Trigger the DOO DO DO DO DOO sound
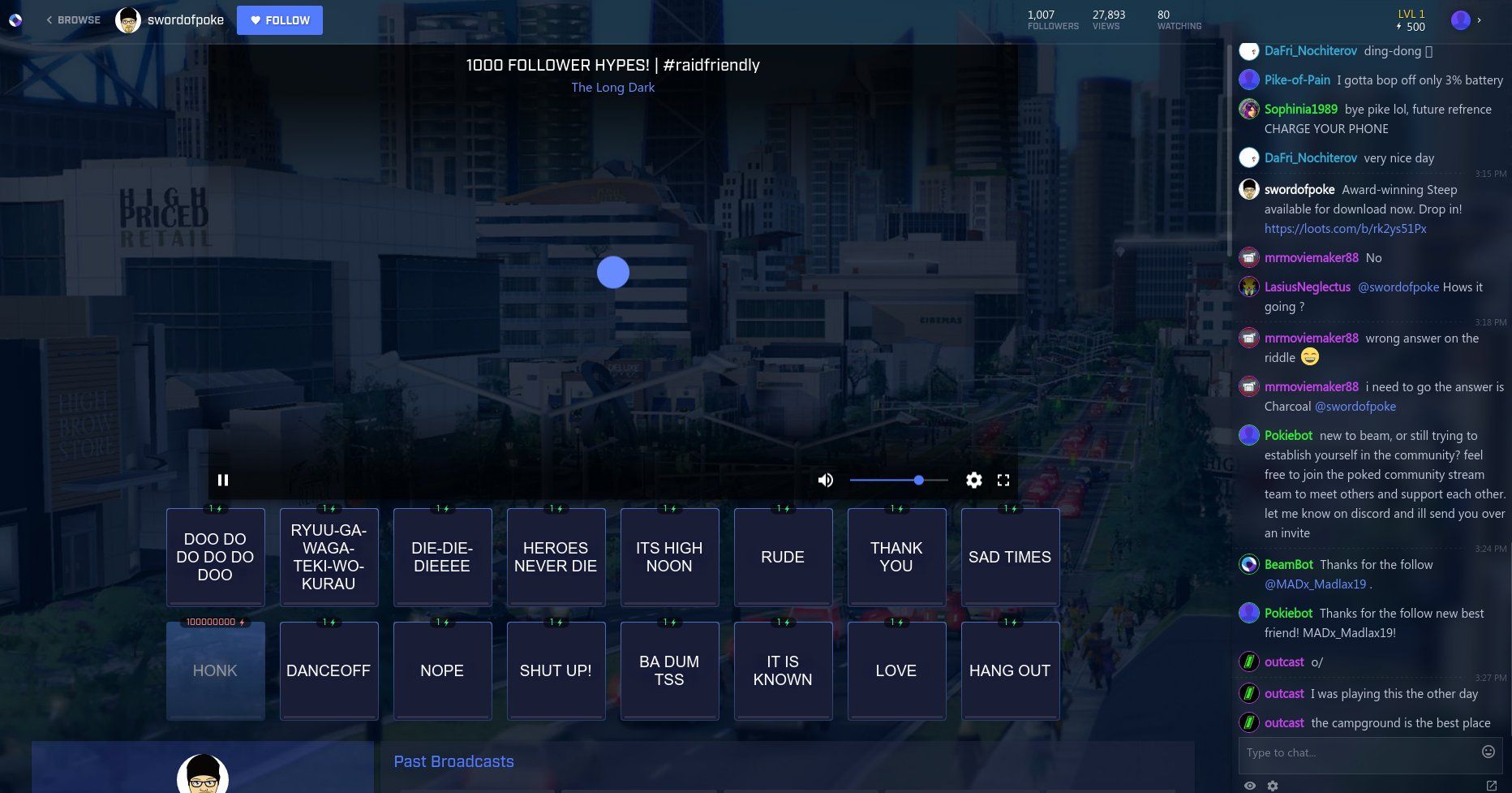 (x=215, y=557)
